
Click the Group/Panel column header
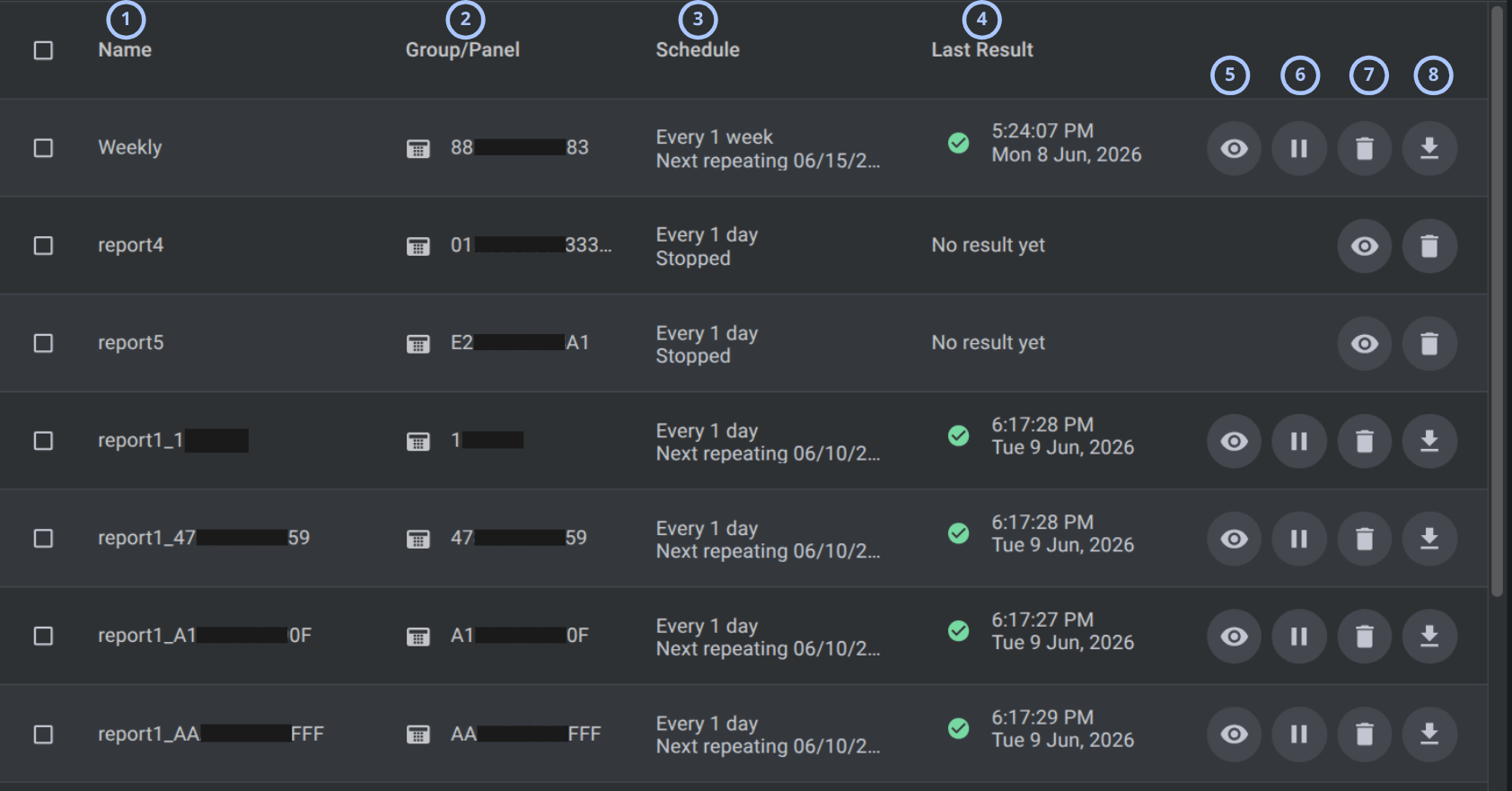pos(462,50)
